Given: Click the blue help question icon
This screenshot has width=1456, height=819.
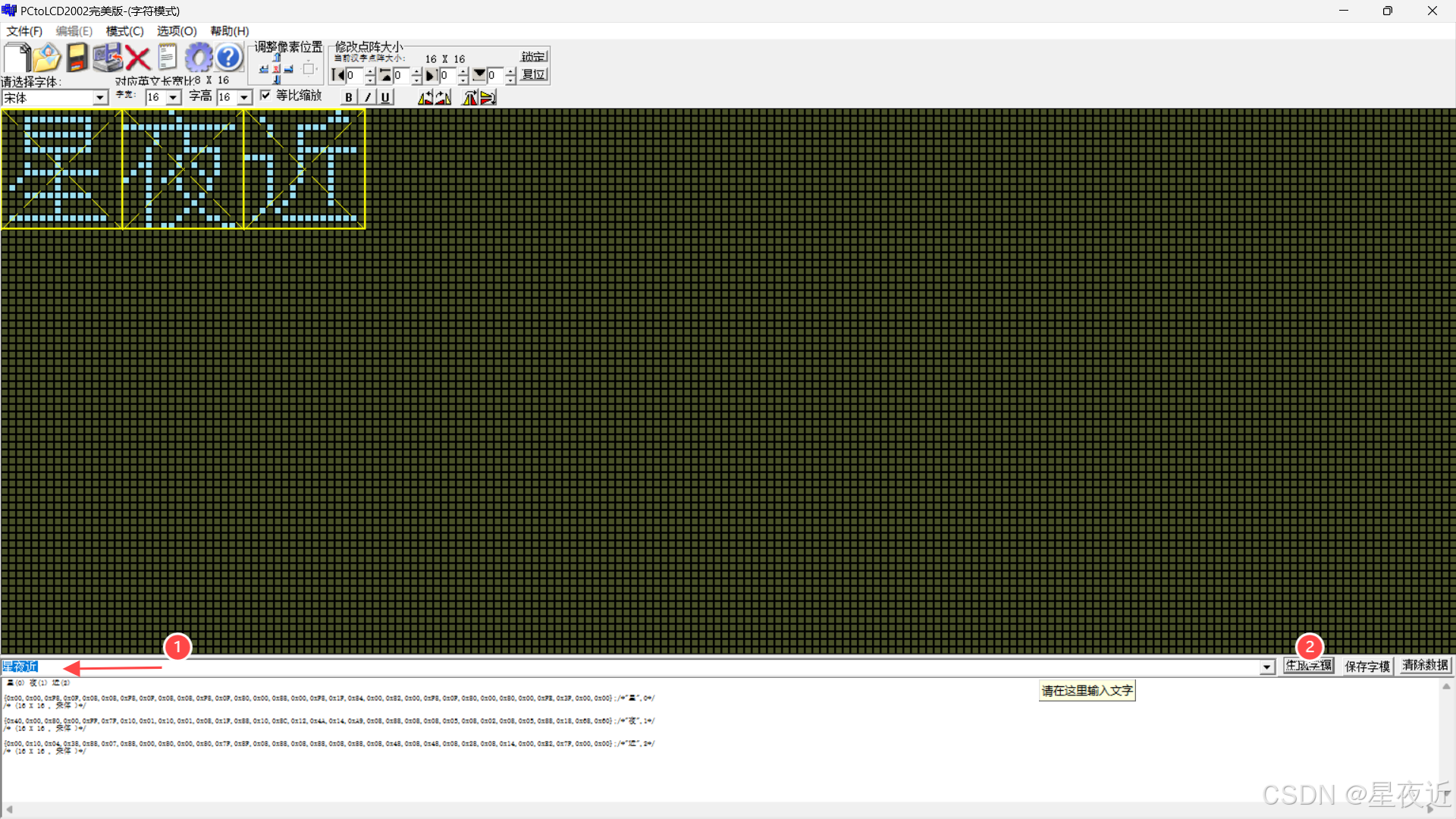Looking at the screenshot, I should click(x=228, y=58).
